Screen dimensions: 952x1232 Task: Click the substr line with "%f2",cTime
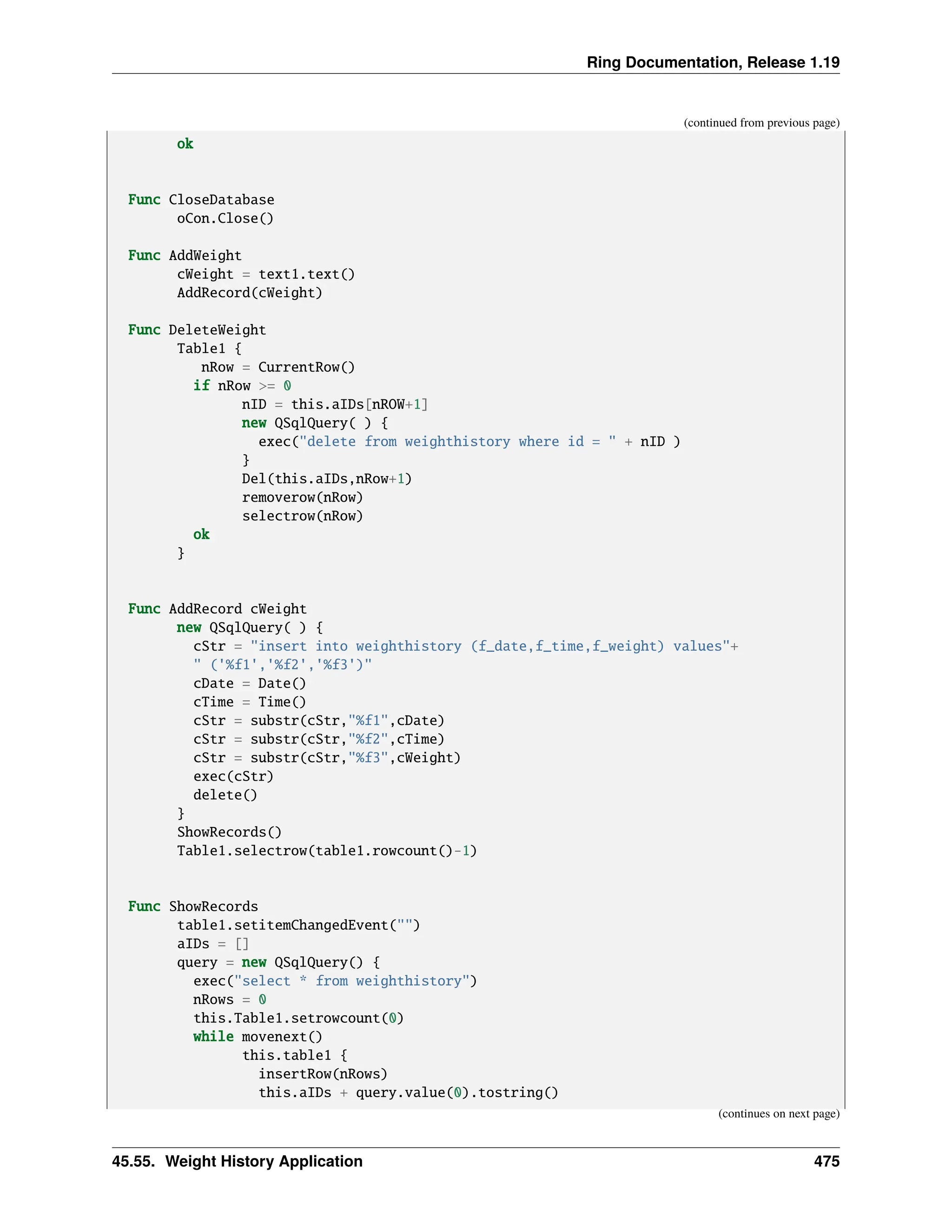(319, 740)
